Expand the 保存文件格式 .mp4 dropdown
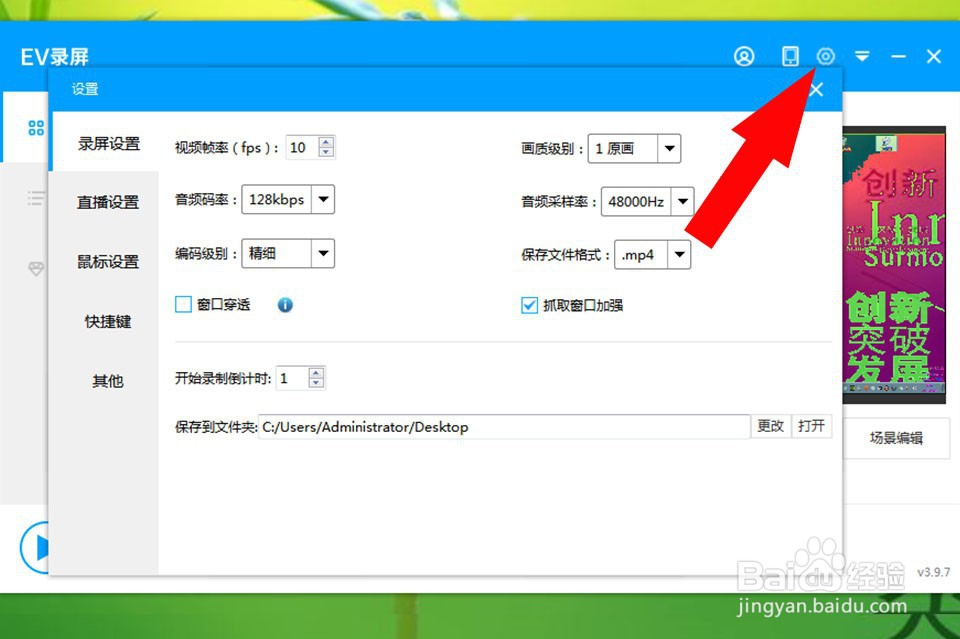The width and height of the screenshot is (960, 639). (x=680, y=255)
